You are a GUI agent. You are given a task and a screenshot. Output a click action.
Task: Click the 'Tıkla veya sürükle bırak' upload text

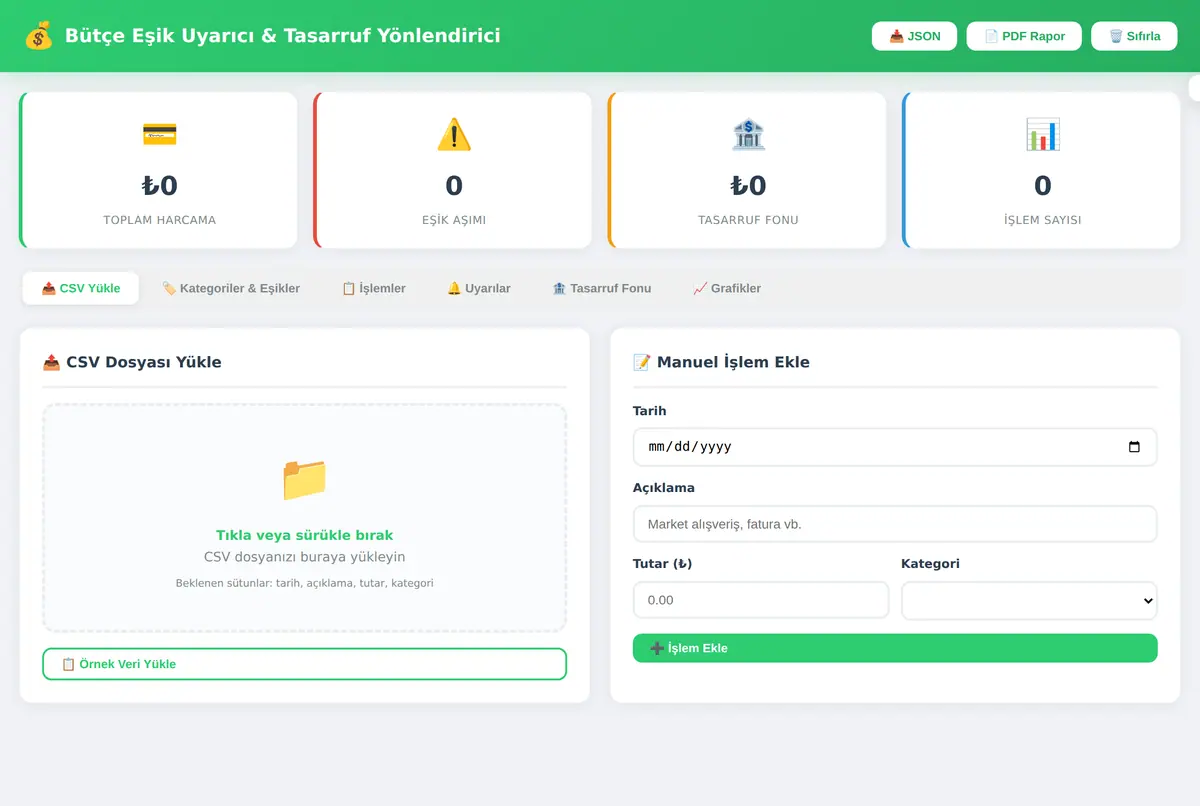[x=305, y=535]
